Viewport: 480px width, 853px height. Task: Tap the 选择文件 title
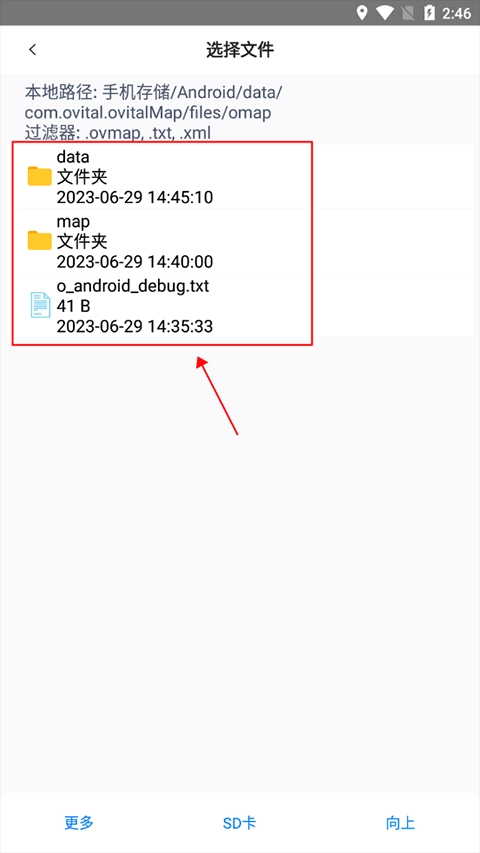pyautogui.click(x=240, y=50)
